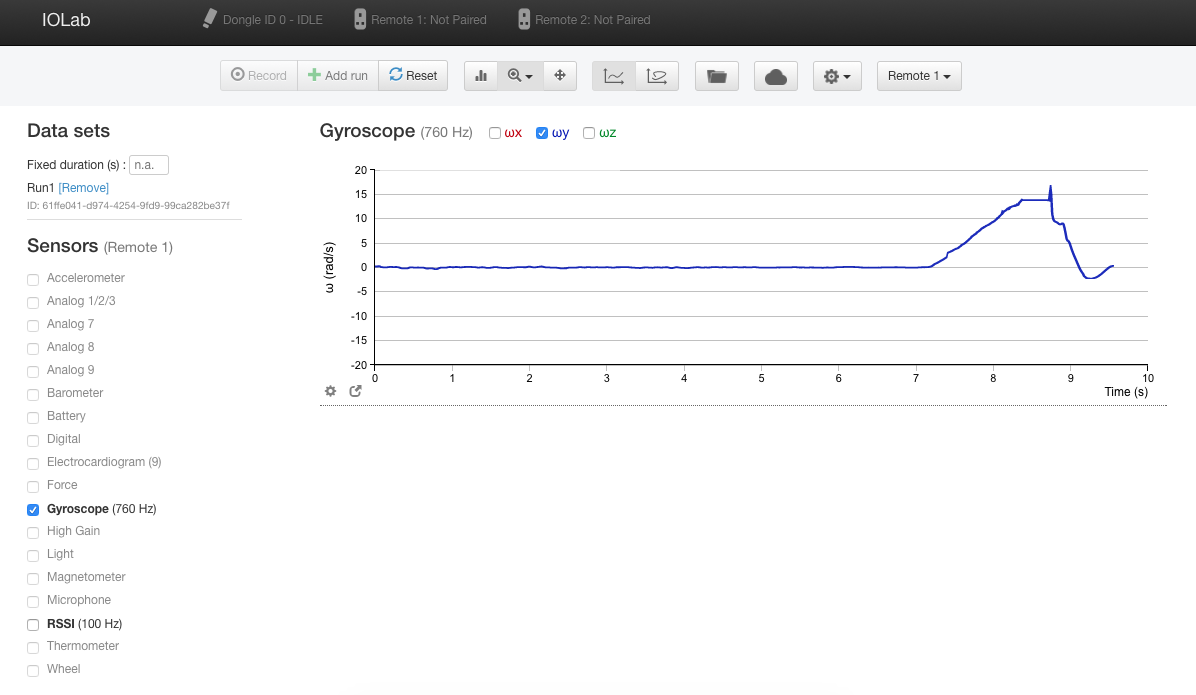The image size is (1196, 695).
Task: Enable the ωx gyroscope trace
Action: coord(495,133)
